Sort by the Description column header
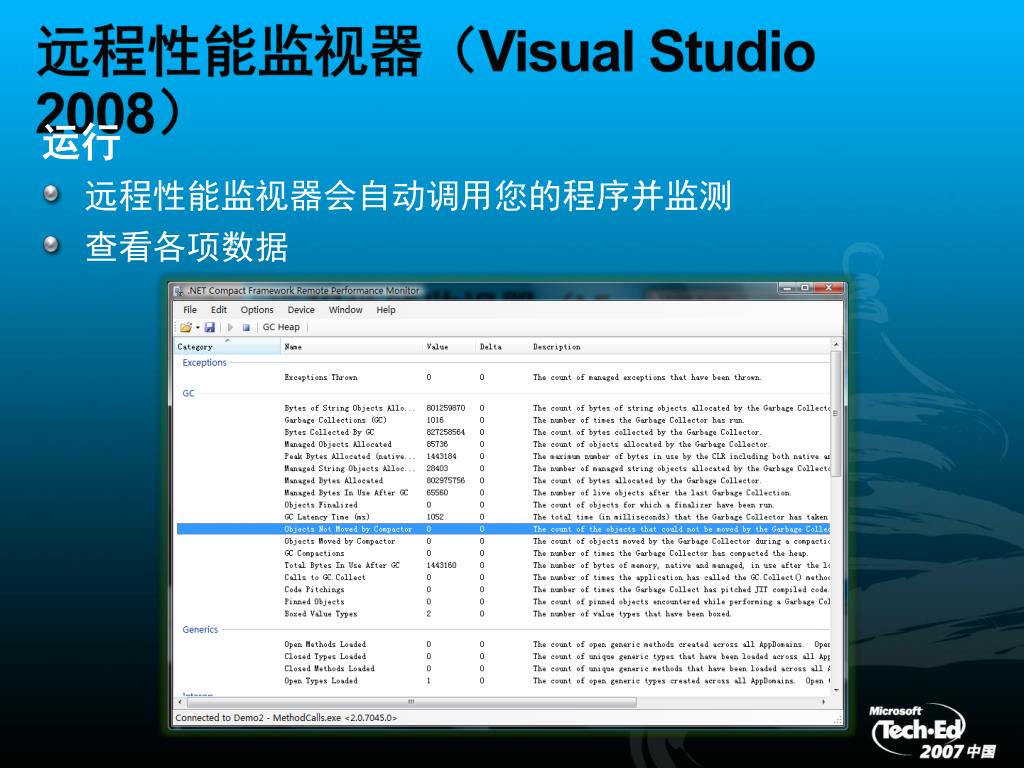This screenshot has width=1024, height=768. [x=679, y=347]
